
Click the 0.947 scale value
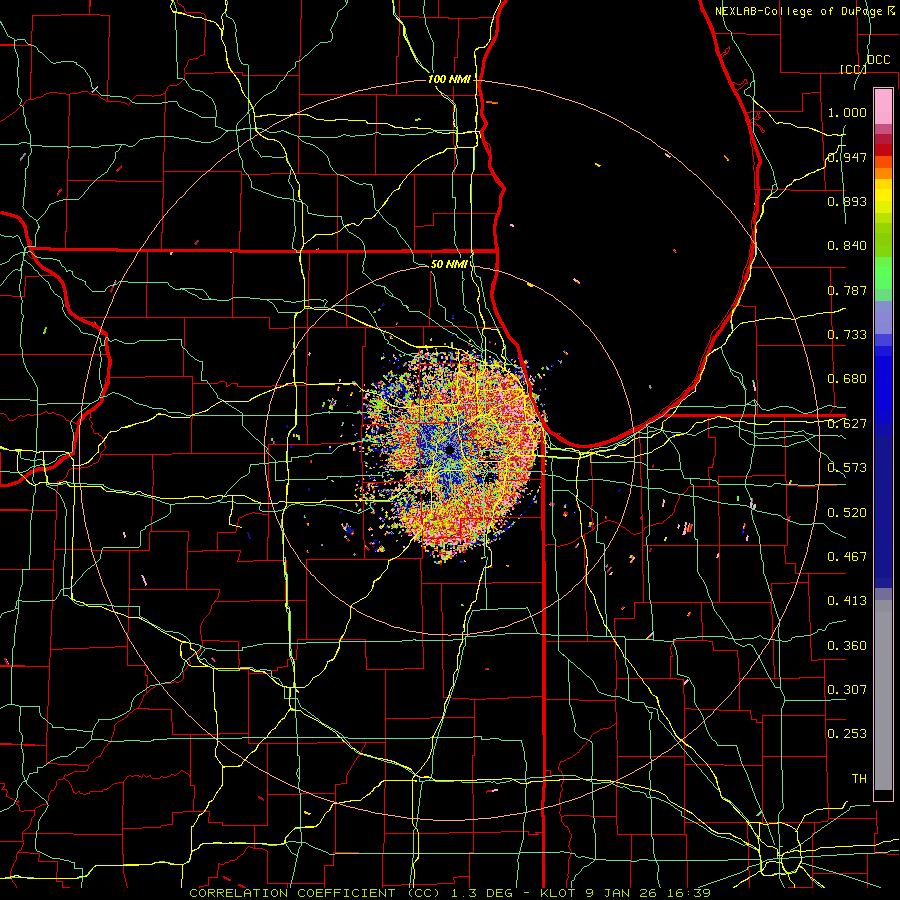pyautogui.click(x=847, y=157)
